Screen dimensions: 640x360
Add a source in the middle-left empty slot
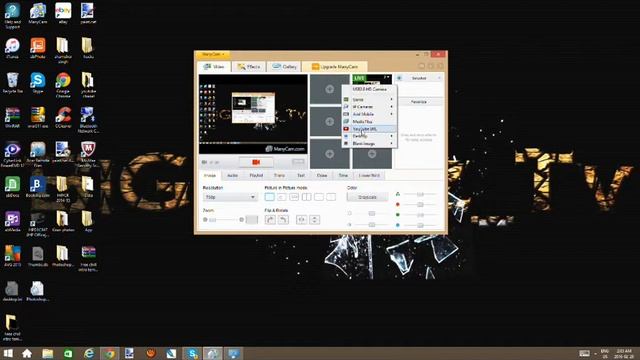point(329,122)
